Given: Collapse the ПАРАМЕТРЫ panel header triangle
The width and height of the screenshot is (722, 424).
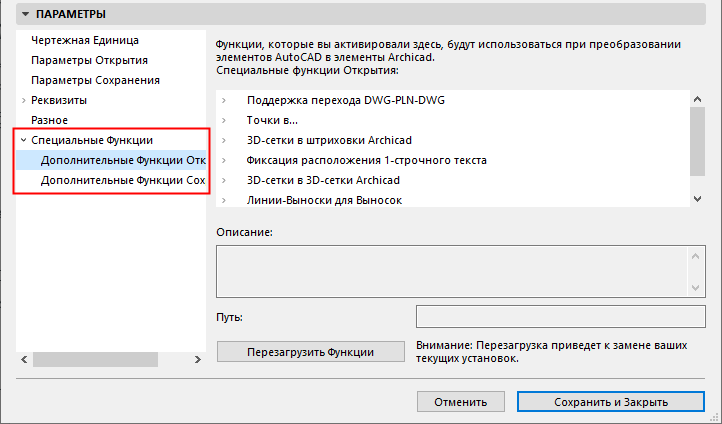Looking at the screenshot, I should (x=25, y=15).
